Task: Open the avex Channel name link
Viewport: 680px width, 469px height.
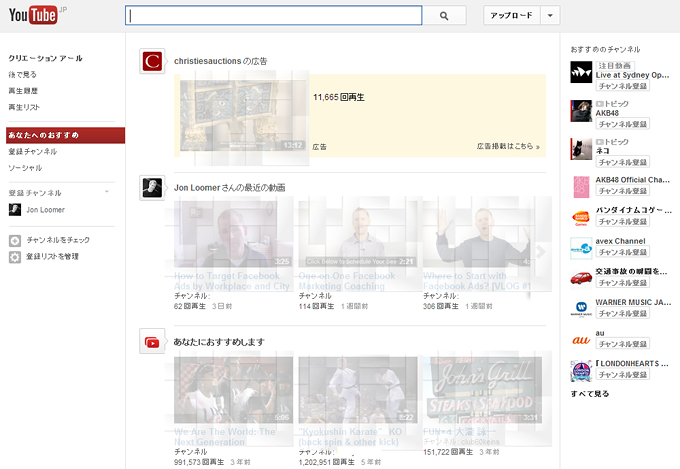Action: coord(620,241)
